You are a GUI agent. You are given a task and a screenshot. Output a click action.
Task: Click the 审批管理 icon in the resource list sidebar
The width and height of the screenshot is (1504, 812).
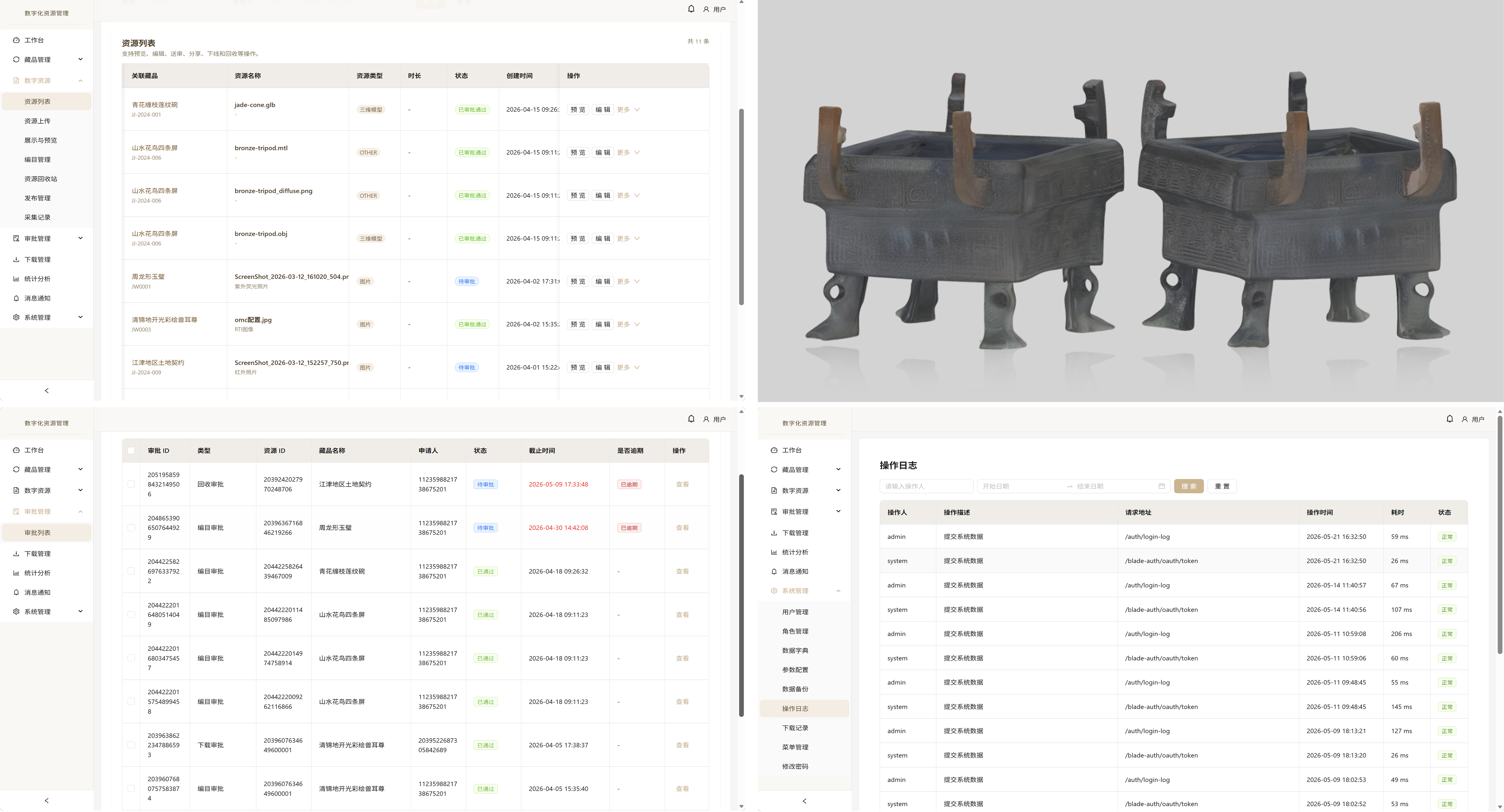coord(16,238)
